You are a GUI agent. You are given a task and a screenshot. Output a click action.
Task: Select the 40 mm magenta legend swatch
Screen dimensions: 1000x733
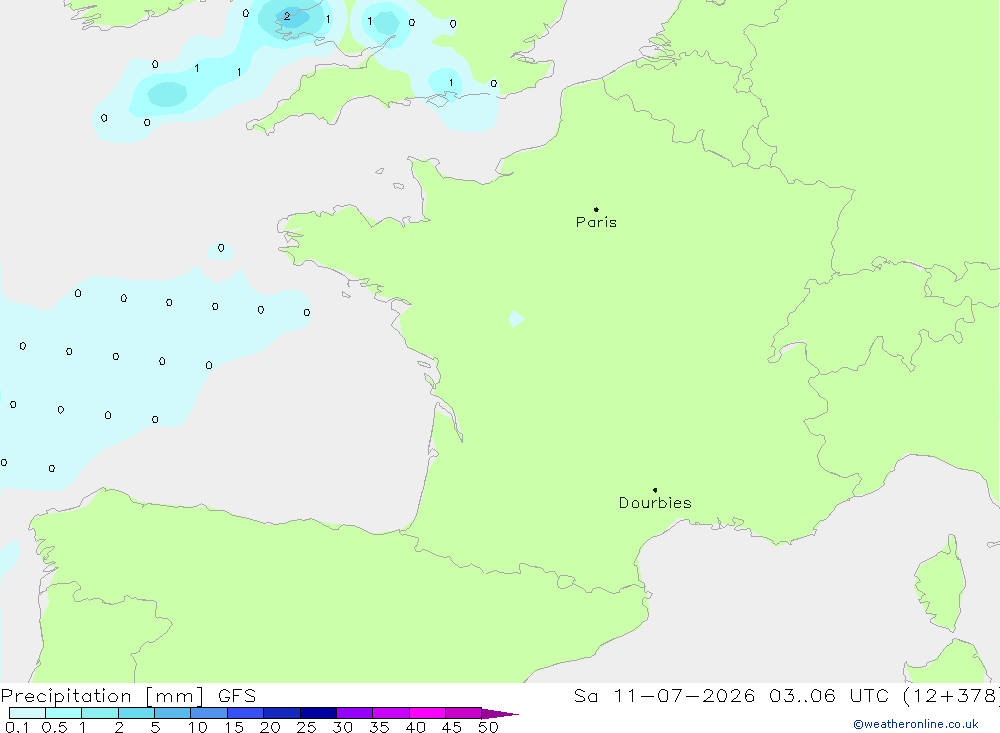[x=427, y=713]
